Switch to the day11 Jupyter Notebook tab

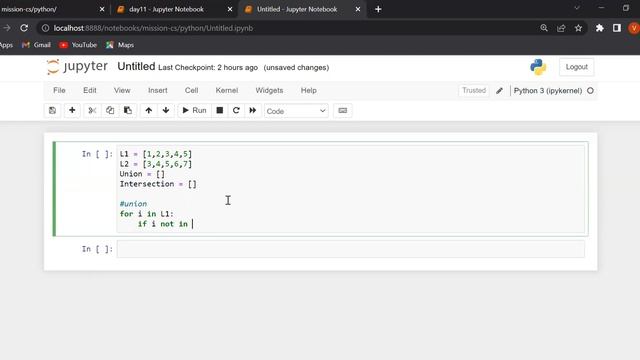tap(166, 9)
